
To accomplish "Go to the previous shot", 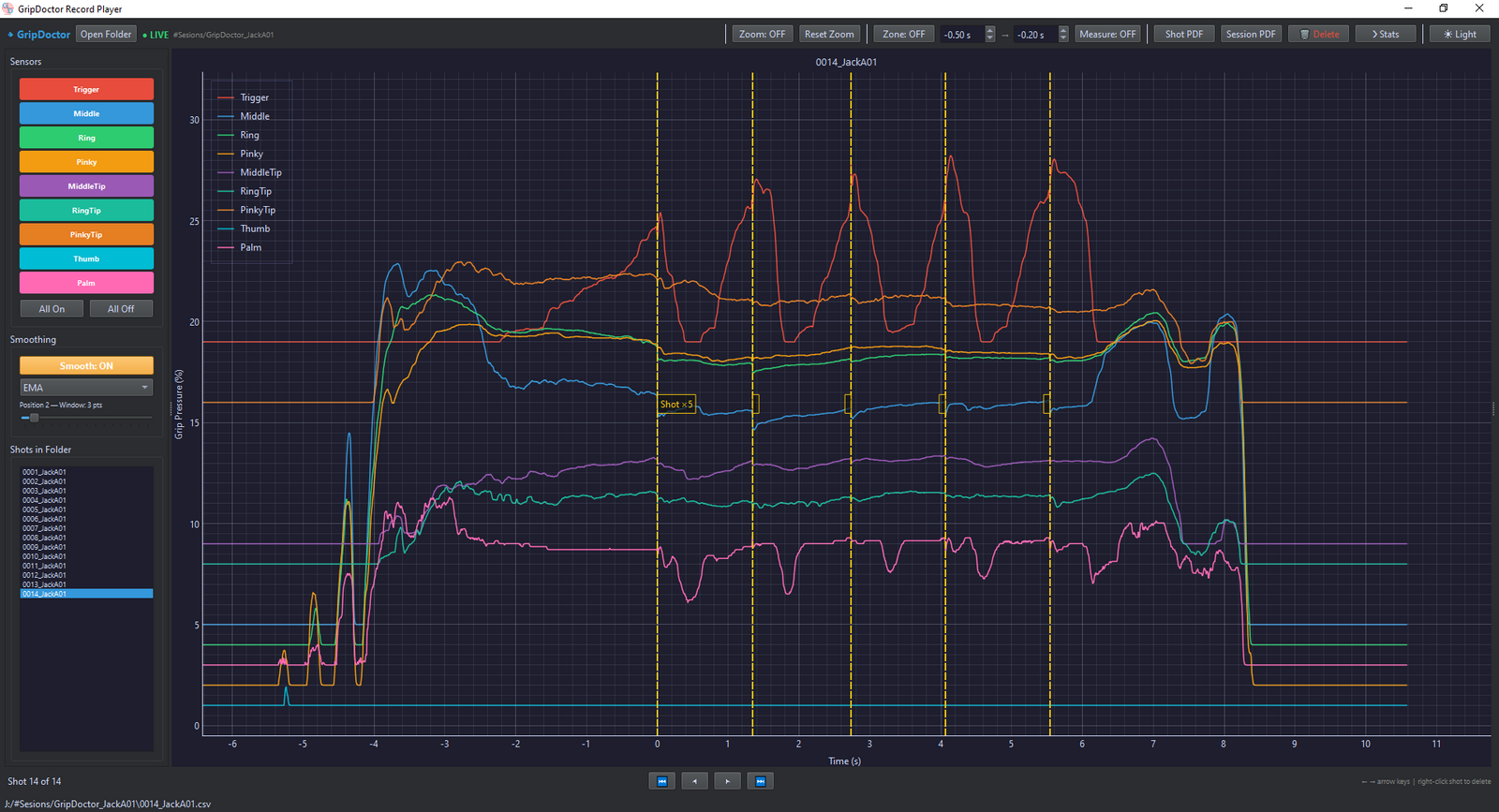I will pos(695,781).
